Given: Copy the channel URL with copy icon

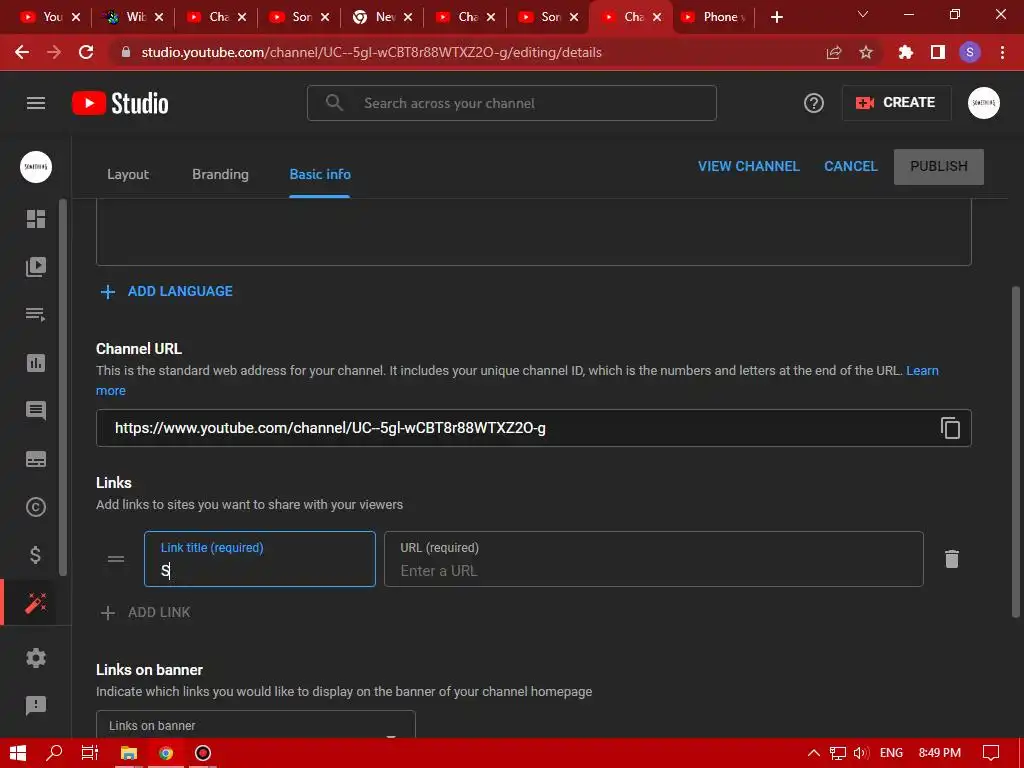Looking at the screenshot, I should [950, 428].
